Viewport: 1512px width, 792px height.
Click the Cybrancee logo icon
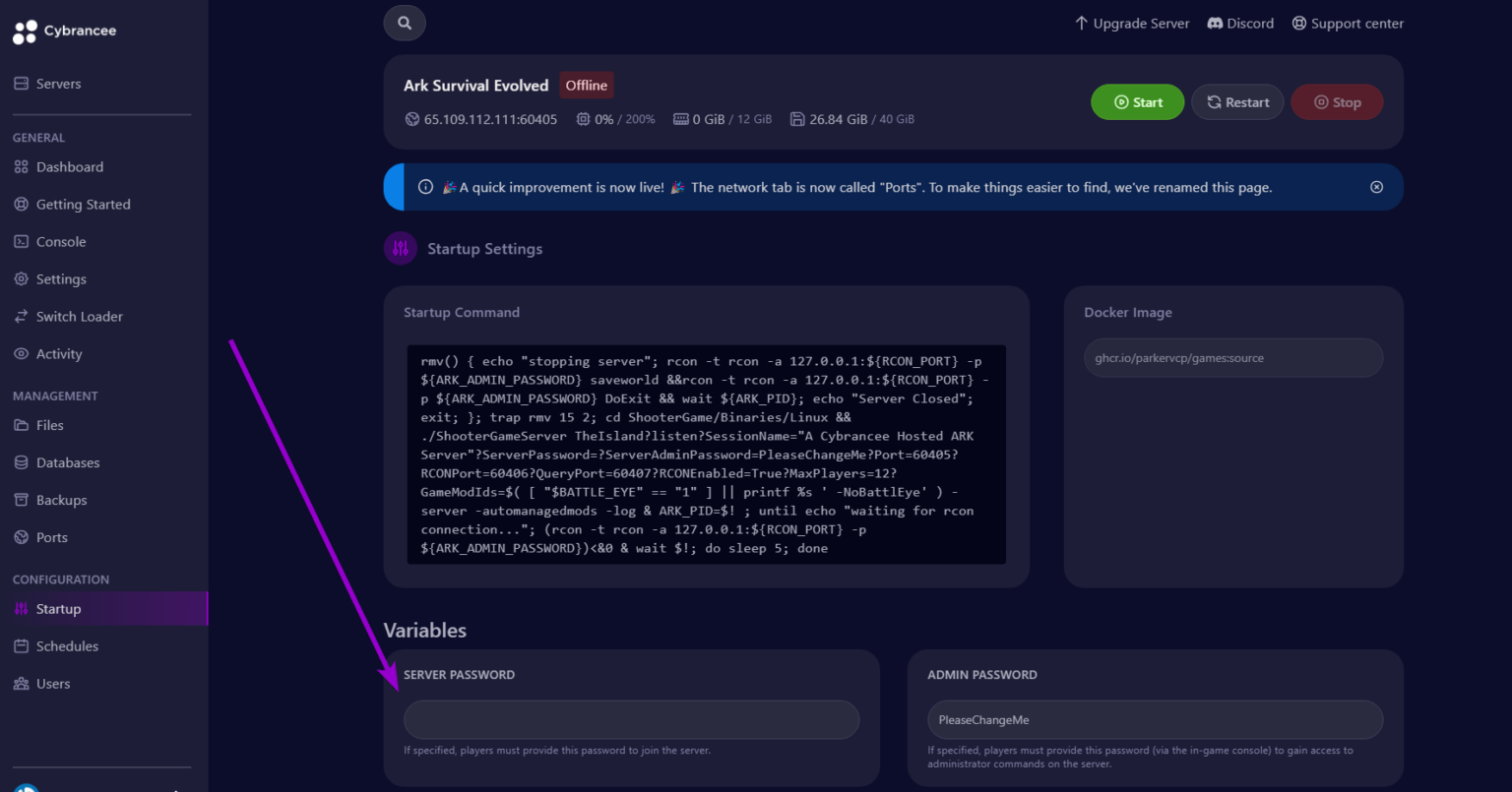(x=25, y=31)
